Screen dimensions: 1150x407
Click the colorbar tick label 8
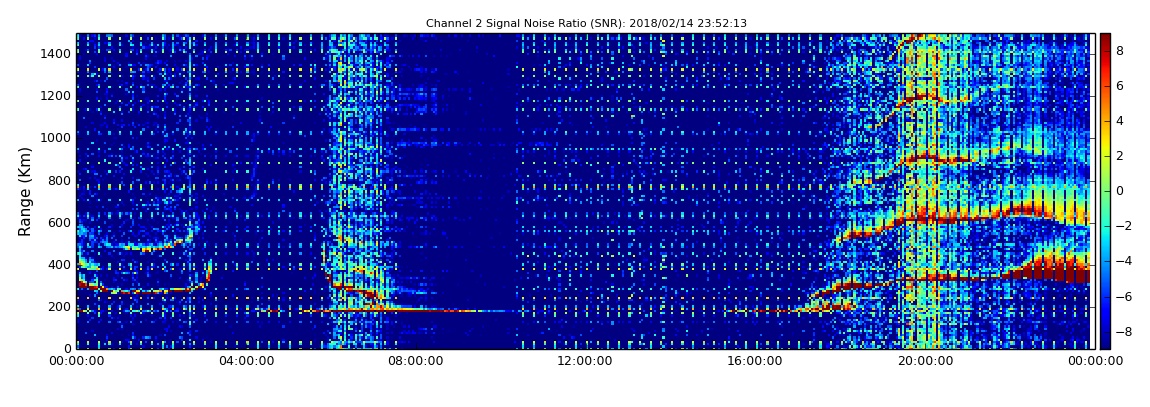coord(1120,51)
